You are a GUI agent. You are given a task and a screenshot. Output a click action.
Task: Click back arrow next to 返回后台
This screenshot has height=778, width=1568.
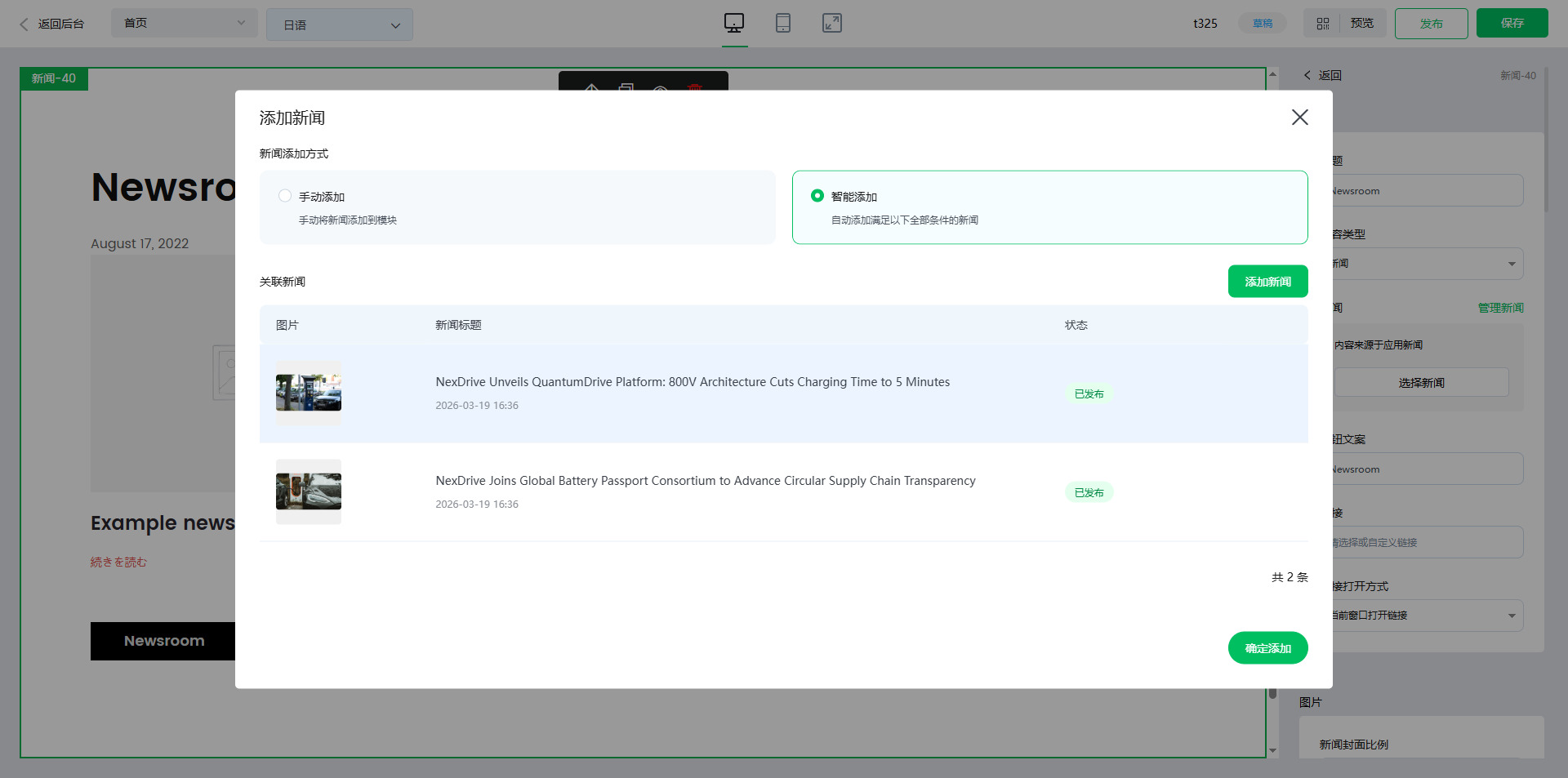tap(24, 24)
